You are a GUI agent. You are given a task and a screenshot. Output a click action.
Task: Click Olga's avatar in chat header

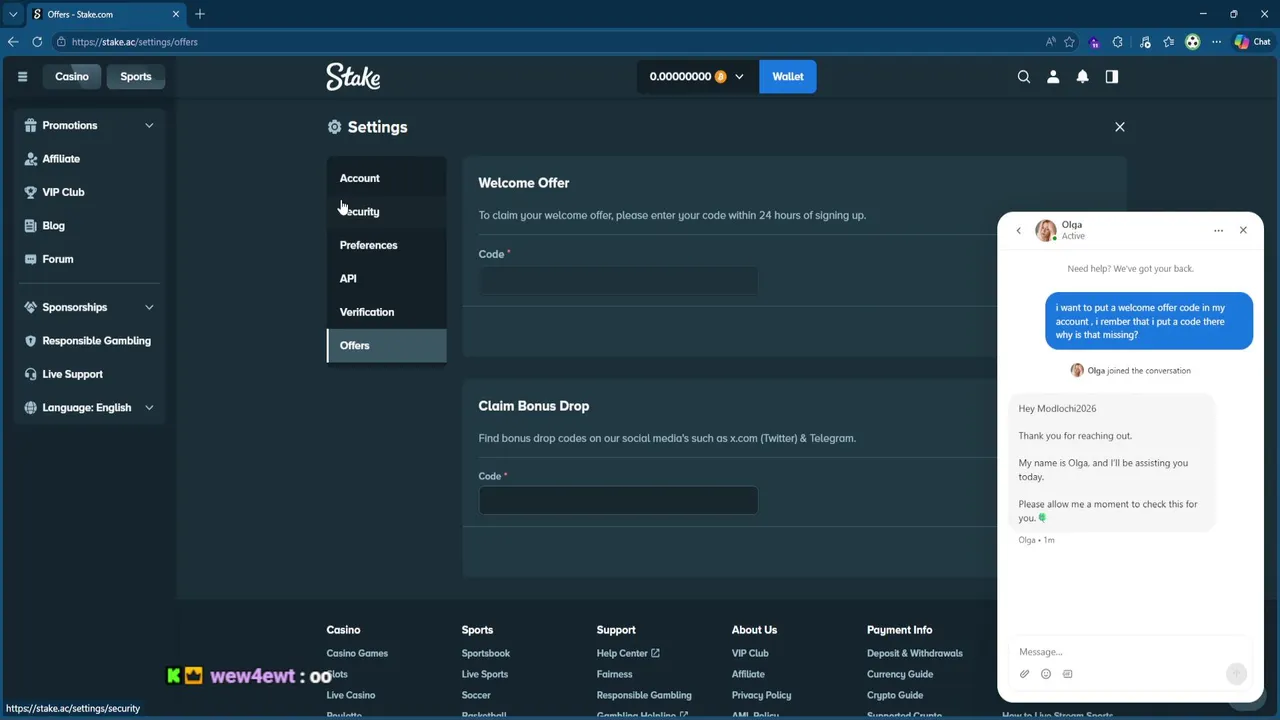(x=1046, y=230)
